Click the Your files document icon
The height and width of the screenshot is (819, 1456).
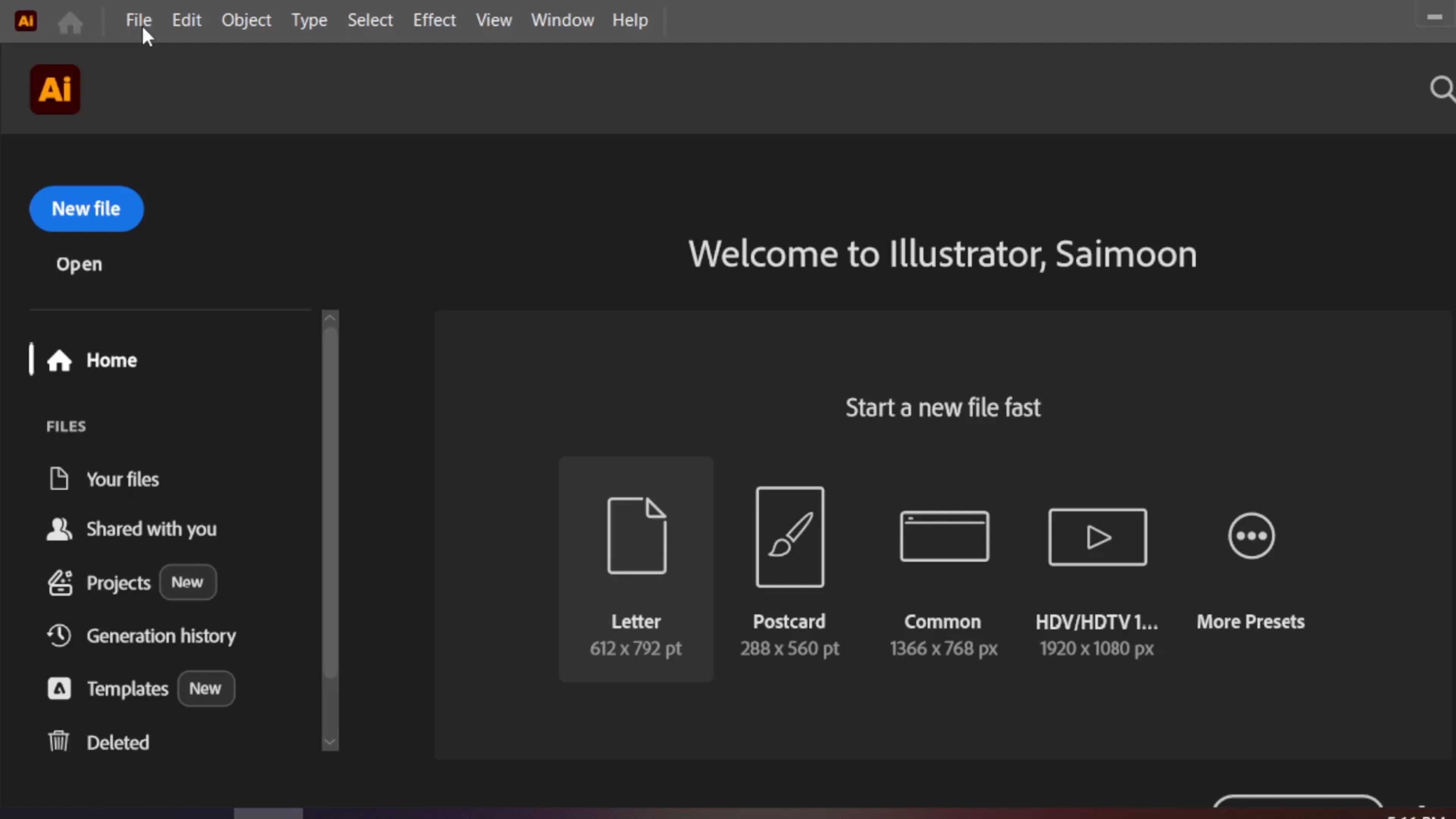(59, 479)
